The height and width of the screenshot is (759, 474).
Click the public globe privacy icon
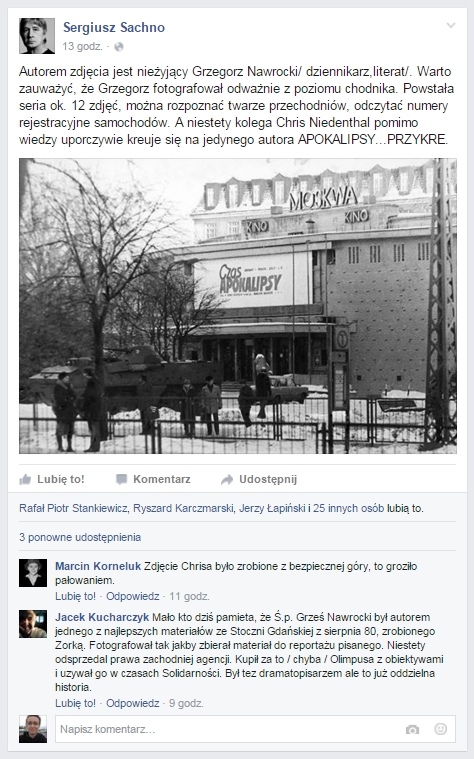pyautogui.click(x=119, y=47)
